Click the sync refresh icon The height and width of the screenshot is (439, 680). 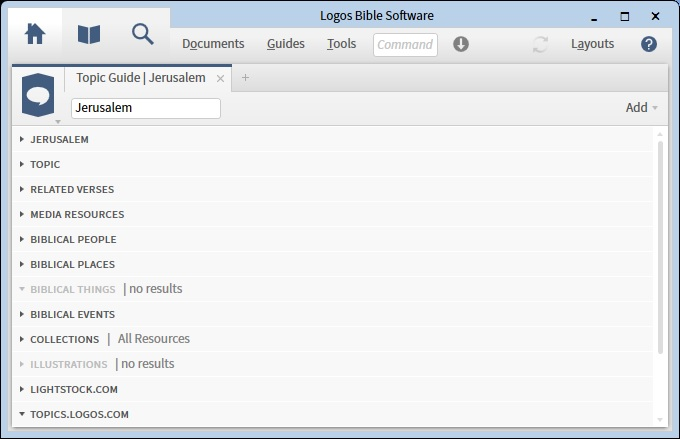540,44
